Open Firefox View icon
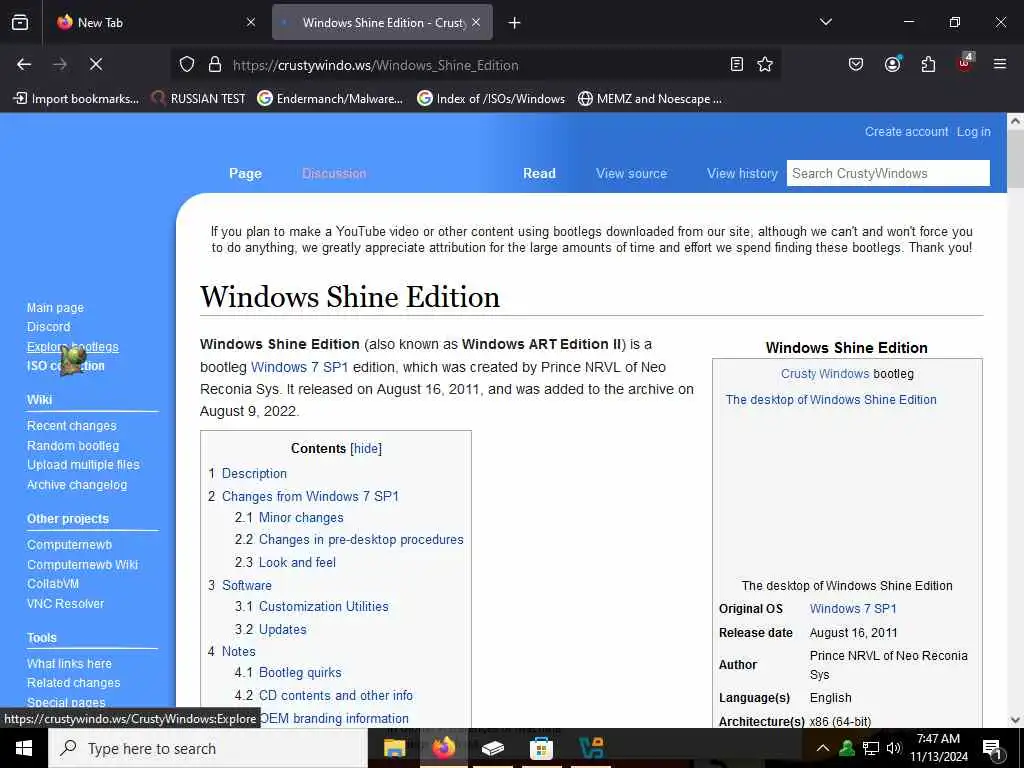The image size is (1024, 768). pyautogui.click(x=20, y=22)
